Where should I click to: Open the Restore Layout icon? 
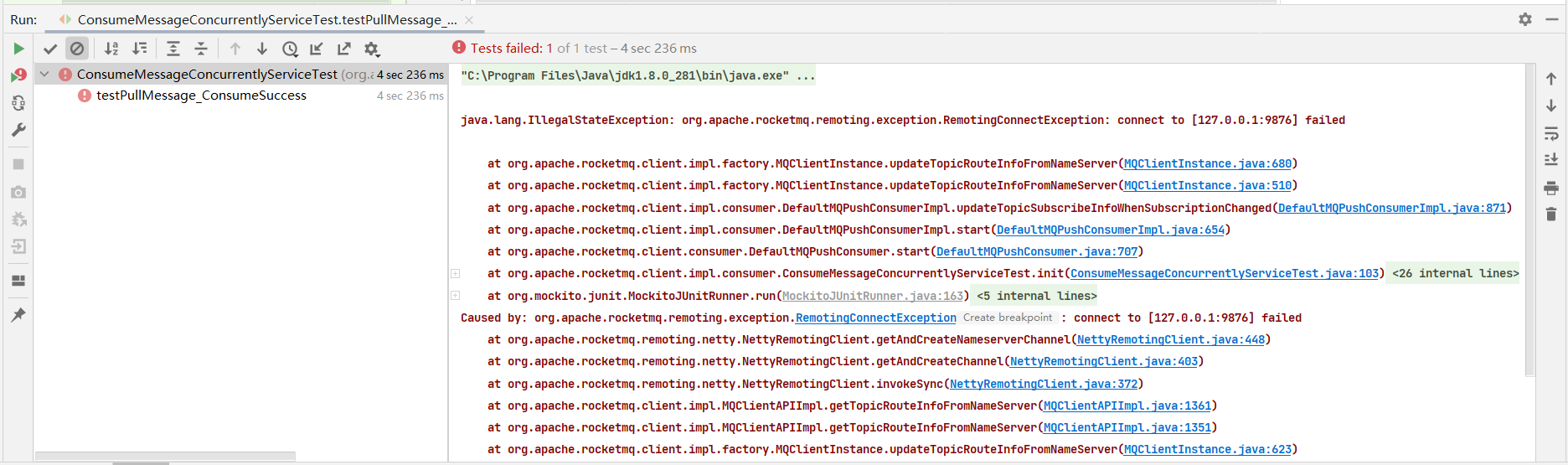coord(18,281)
